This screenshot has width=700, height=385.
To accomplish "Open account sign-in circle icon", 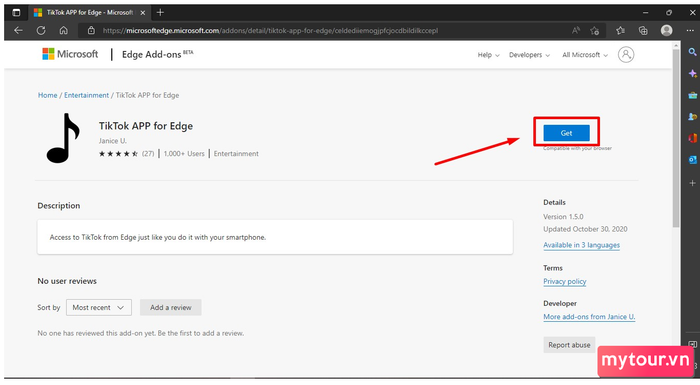I will (x=626, y=54).
